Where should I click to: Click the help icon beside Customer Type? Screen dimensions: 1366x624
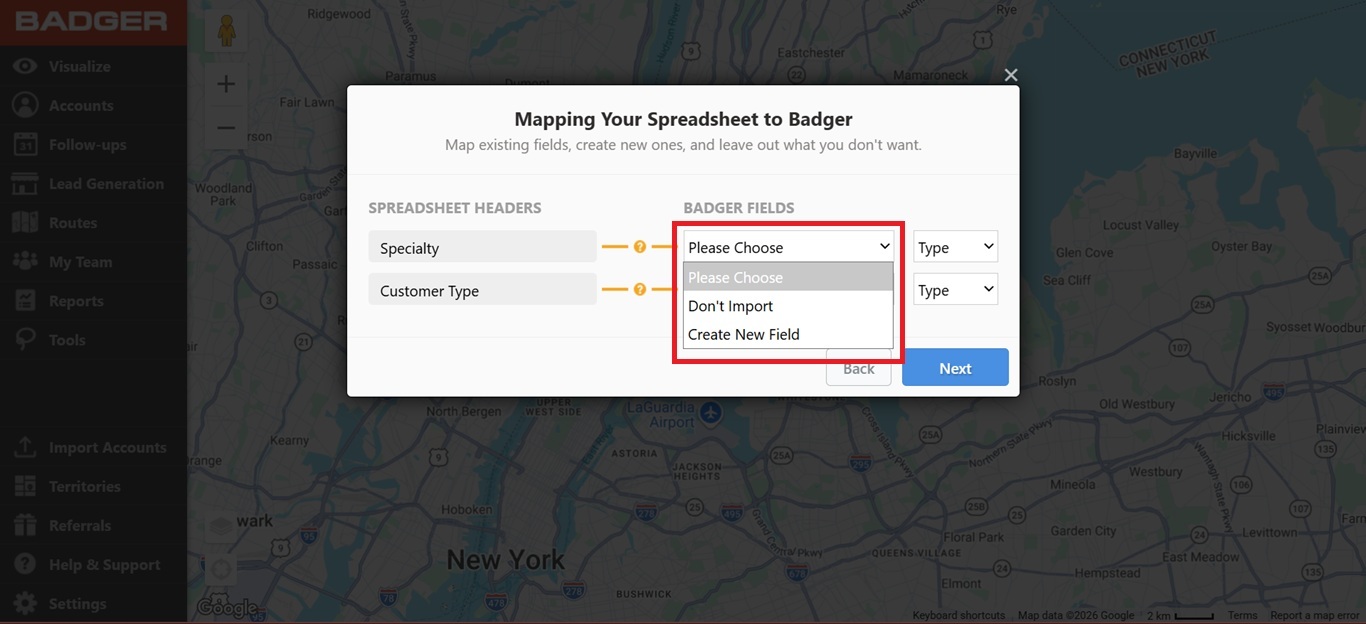(x=640, y=290)
